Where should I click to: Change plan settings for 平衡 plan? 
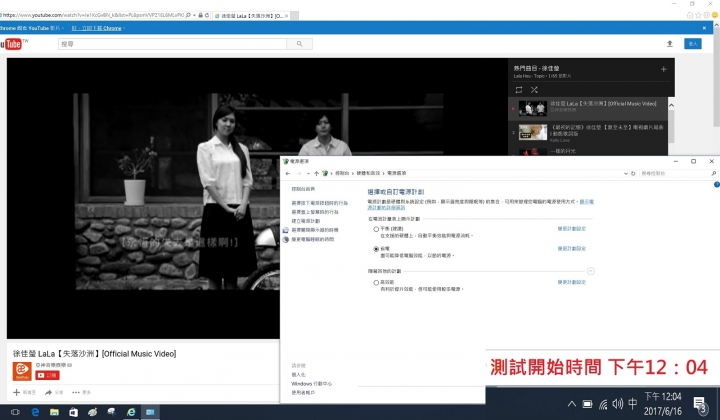tap(572, 229)
